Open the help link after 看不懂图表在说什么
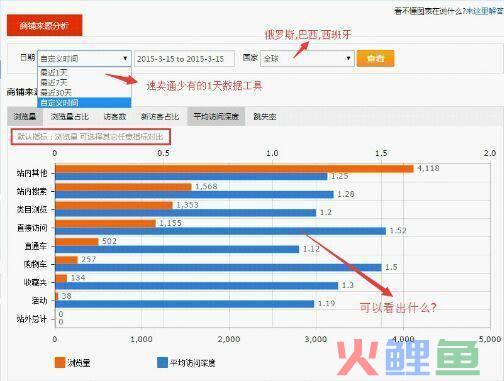This screenshot has width=504, height=381. coord(484,11)
